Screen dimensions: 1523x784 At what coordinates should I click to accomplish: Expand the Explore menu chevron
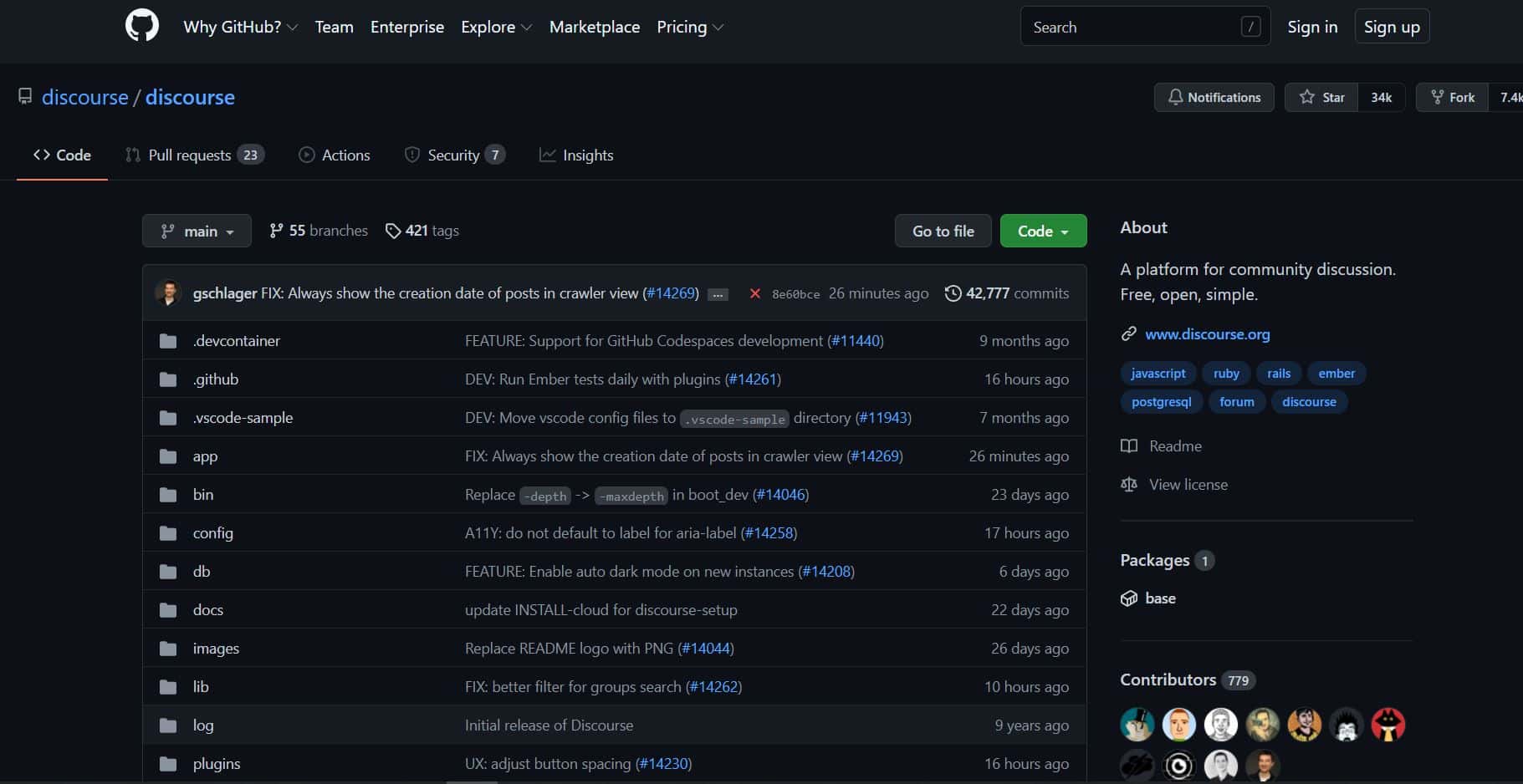(x=528, y=27)
